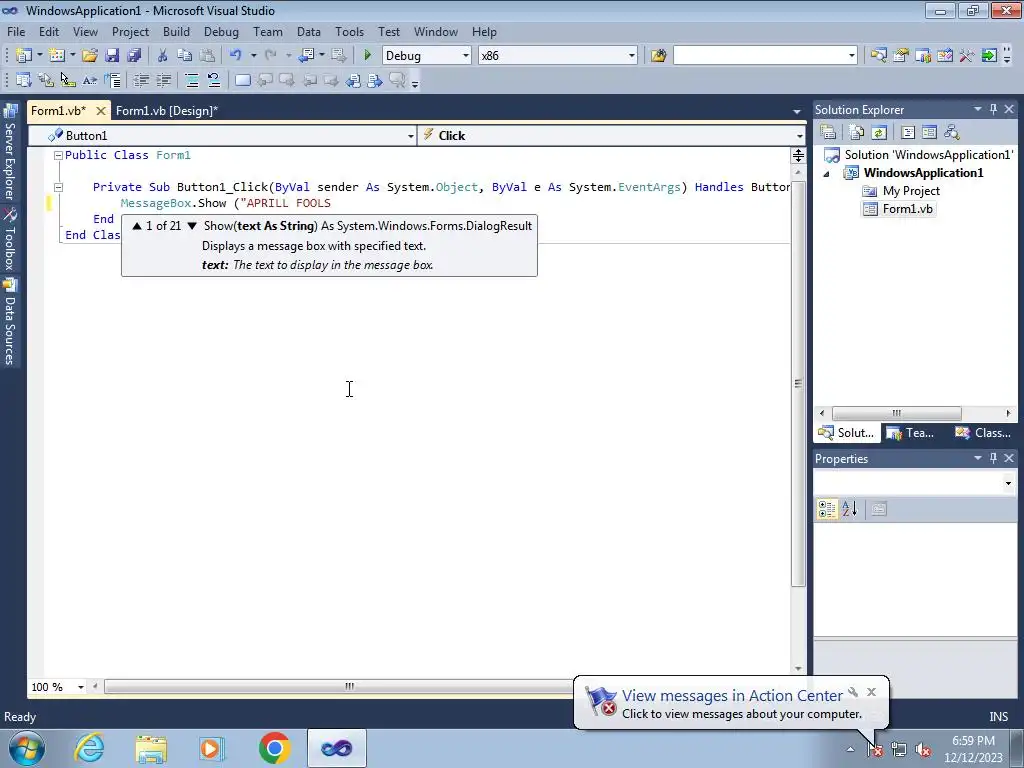Click the Display Parameter Info icon
1024x768 pixels.
(x=46, y=80)
